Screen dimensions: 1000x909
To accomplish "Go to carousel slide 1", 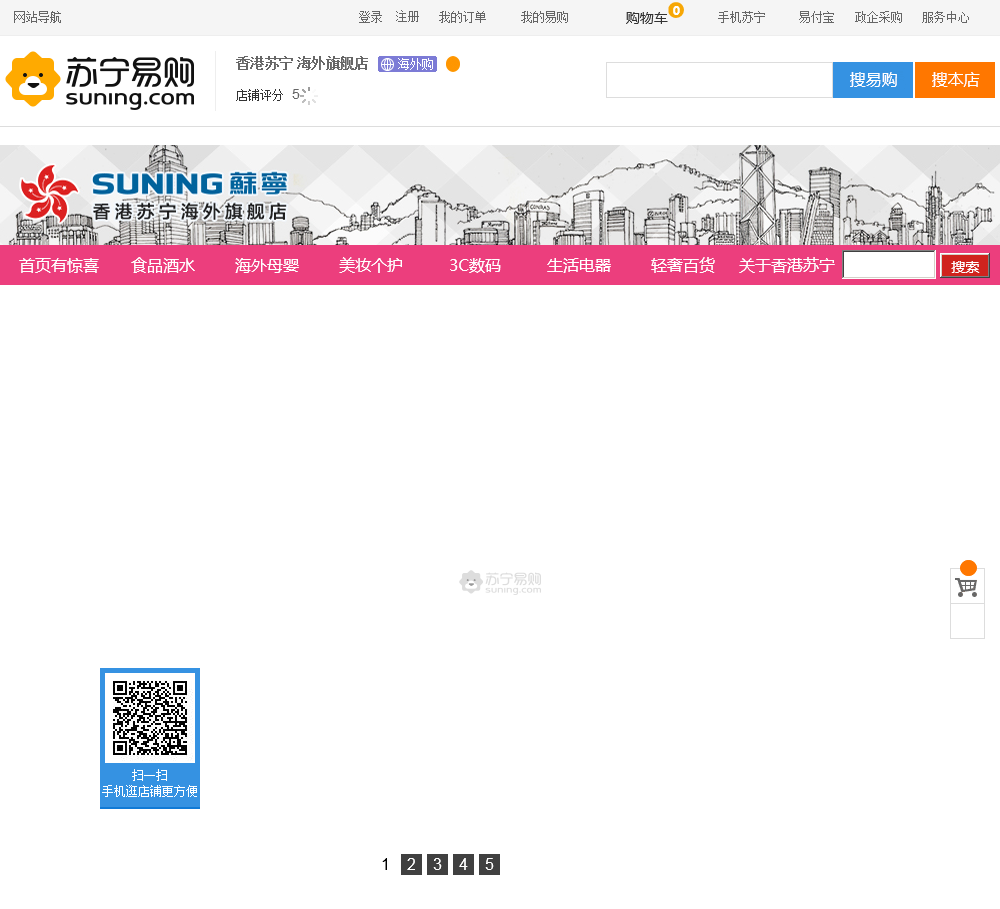I will click(x=385, y=864).
